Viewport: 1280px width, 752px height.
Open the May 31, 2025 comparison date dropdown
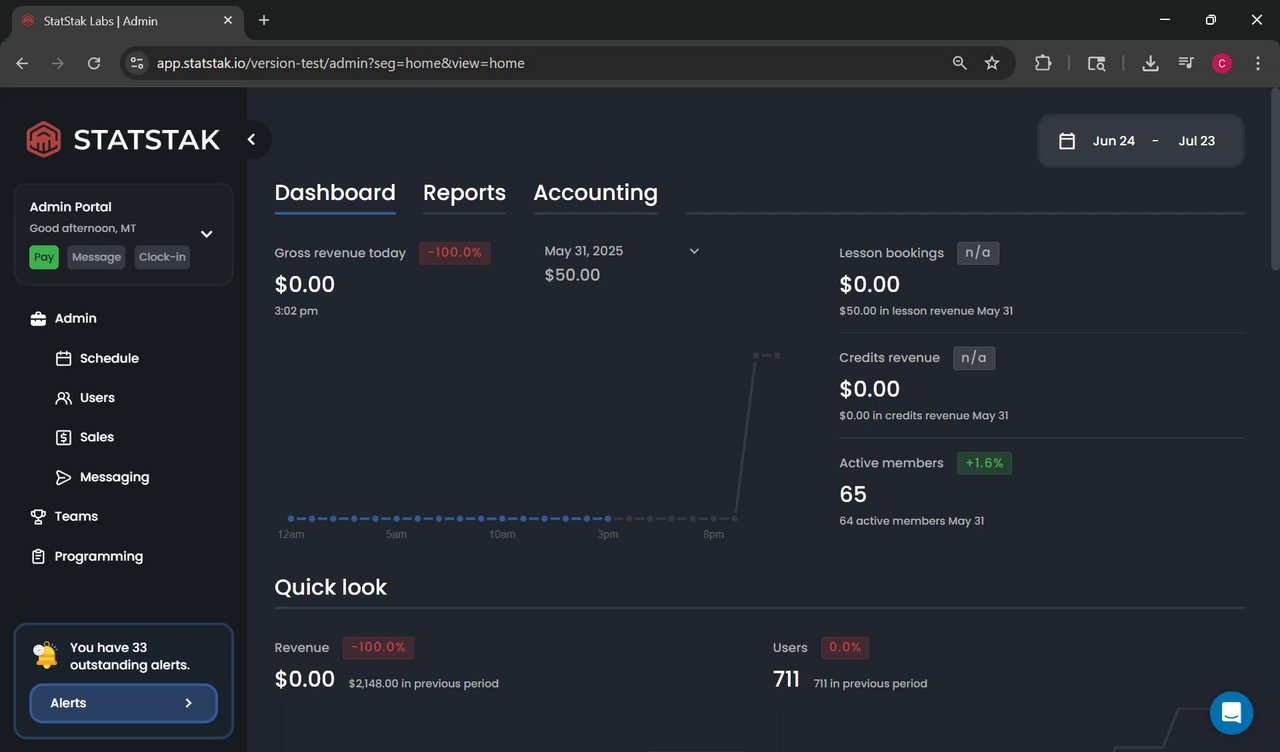pyautogui.click(x=694, y=251)
